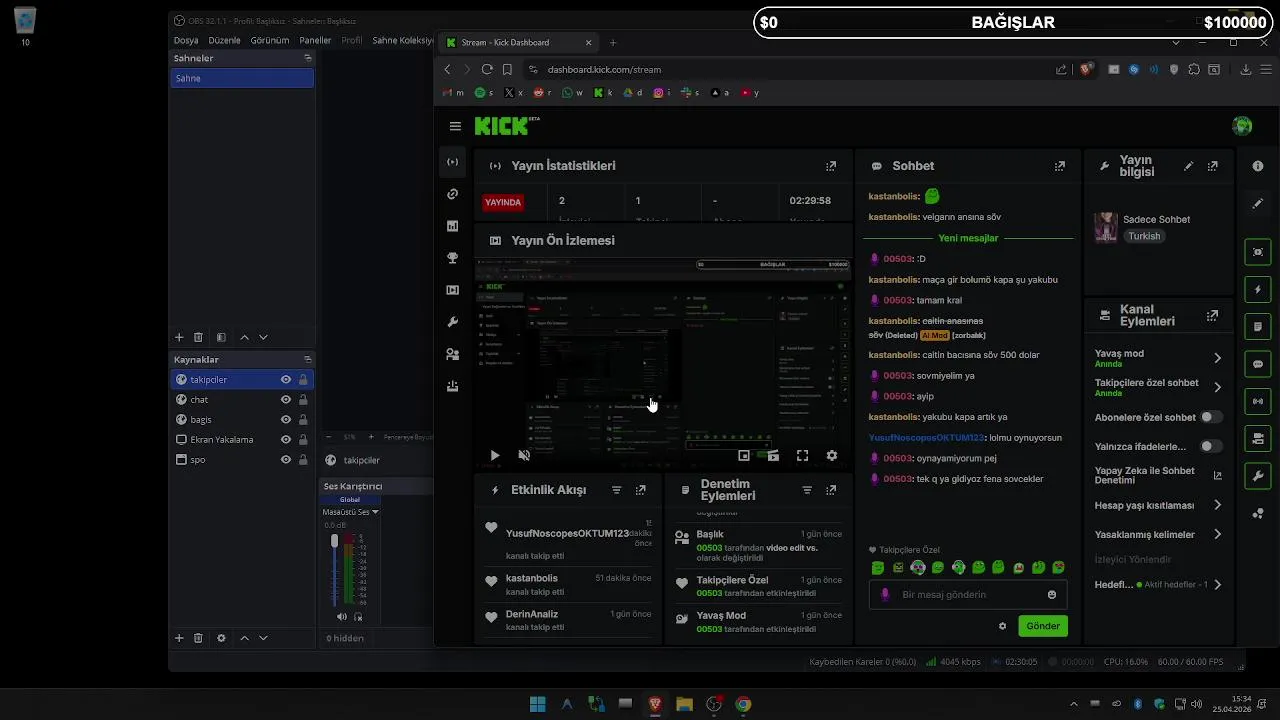Open the analytics bar chart icon in Kick sidebar
This screenshot has width=1280, height=720.
click(453, 226)
